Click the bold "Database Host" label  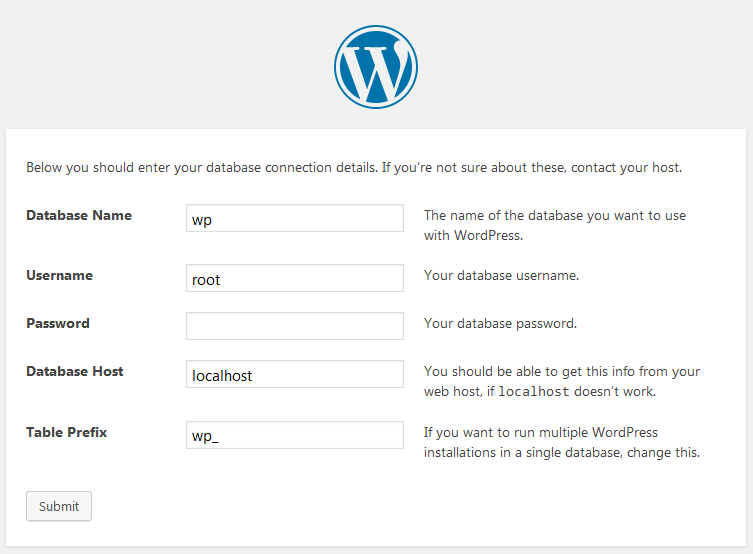pyautogui.click(x=74, y=371)
